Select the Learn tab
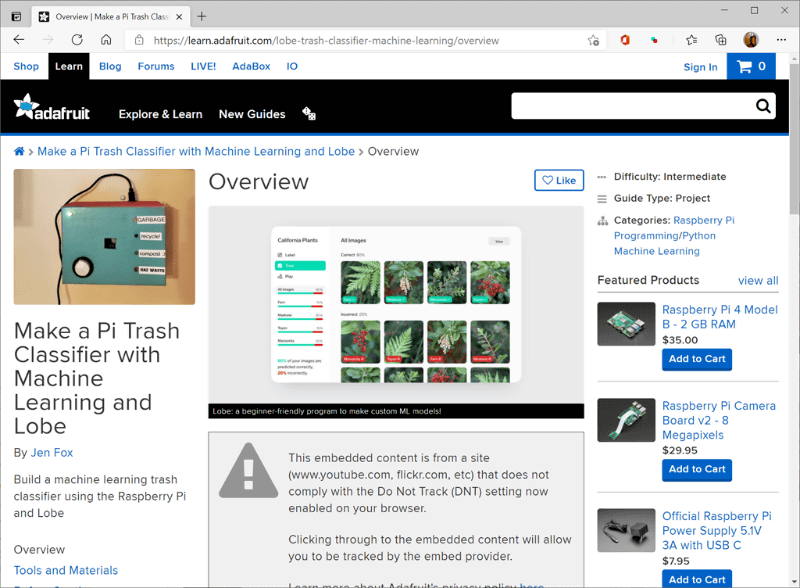This screenshot has height=588, width=800. click(69, 66)
